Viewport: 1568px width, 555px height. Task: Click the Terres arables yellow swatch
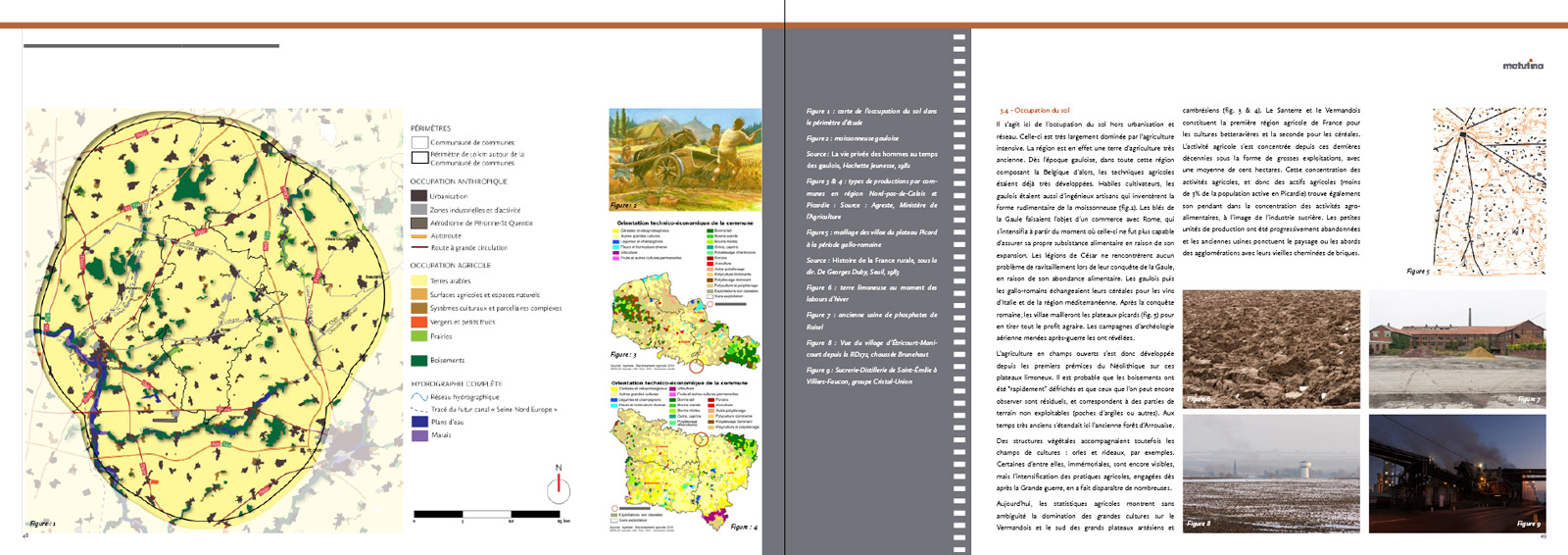point(418,280)
